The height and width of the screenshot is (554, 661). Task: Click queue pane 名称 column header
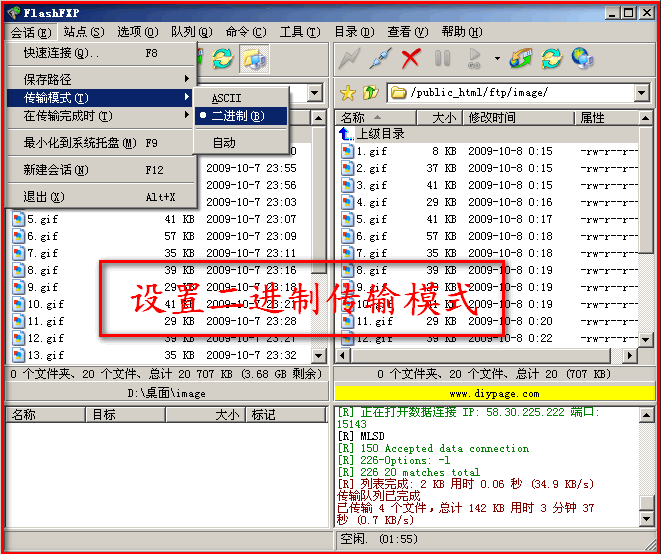click(x=46, y=415)
